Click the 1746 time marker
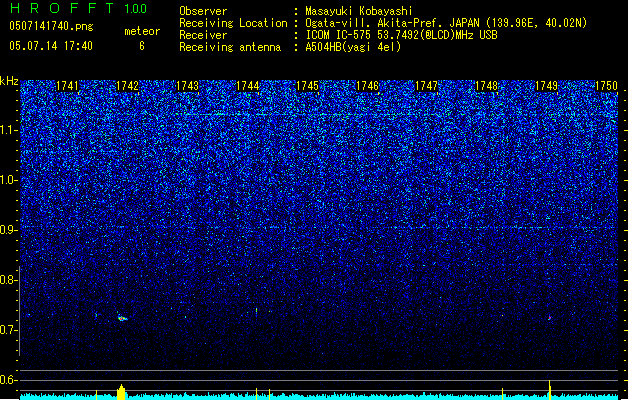This screenshot has height=400, width=629. pyautogui.click(x=367, y=86)
